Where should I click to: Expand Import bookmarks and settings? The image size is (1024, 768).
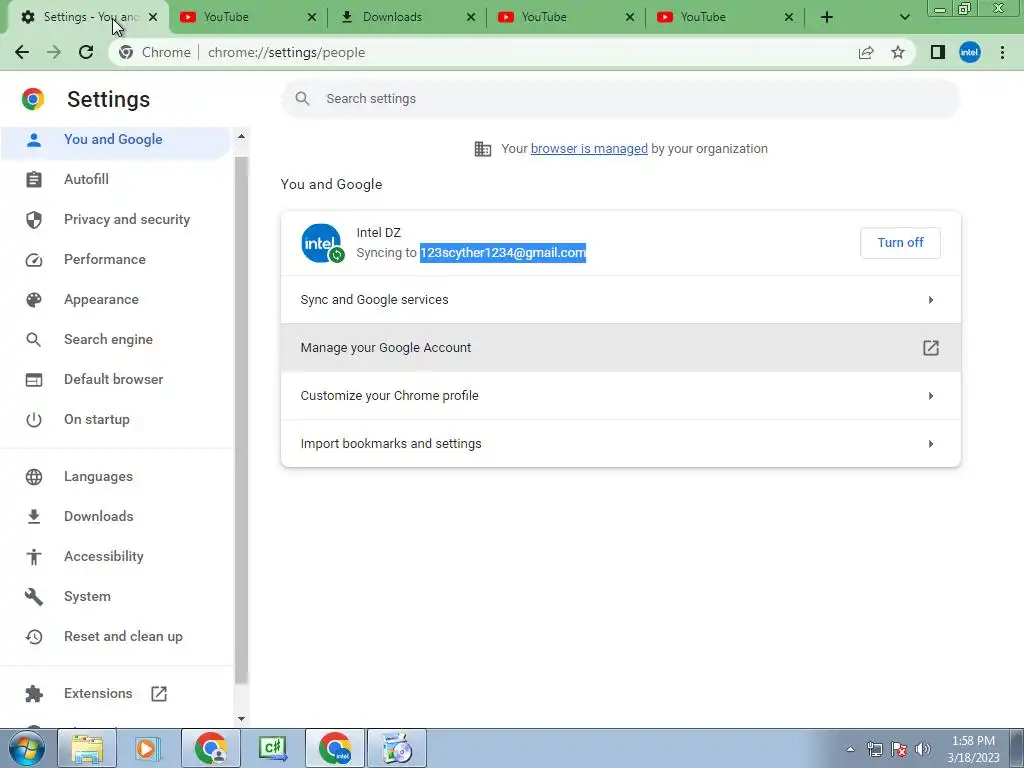point(620,443)
